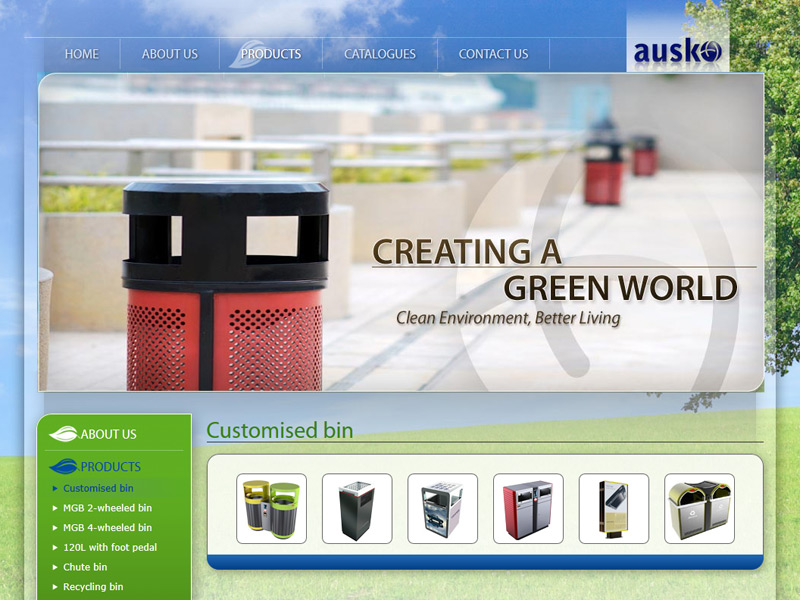Screen dimensions: 800x600
Task: Click the white leaf icon beside sidebar ABOUT US
Action: click(x=63, y=434)
